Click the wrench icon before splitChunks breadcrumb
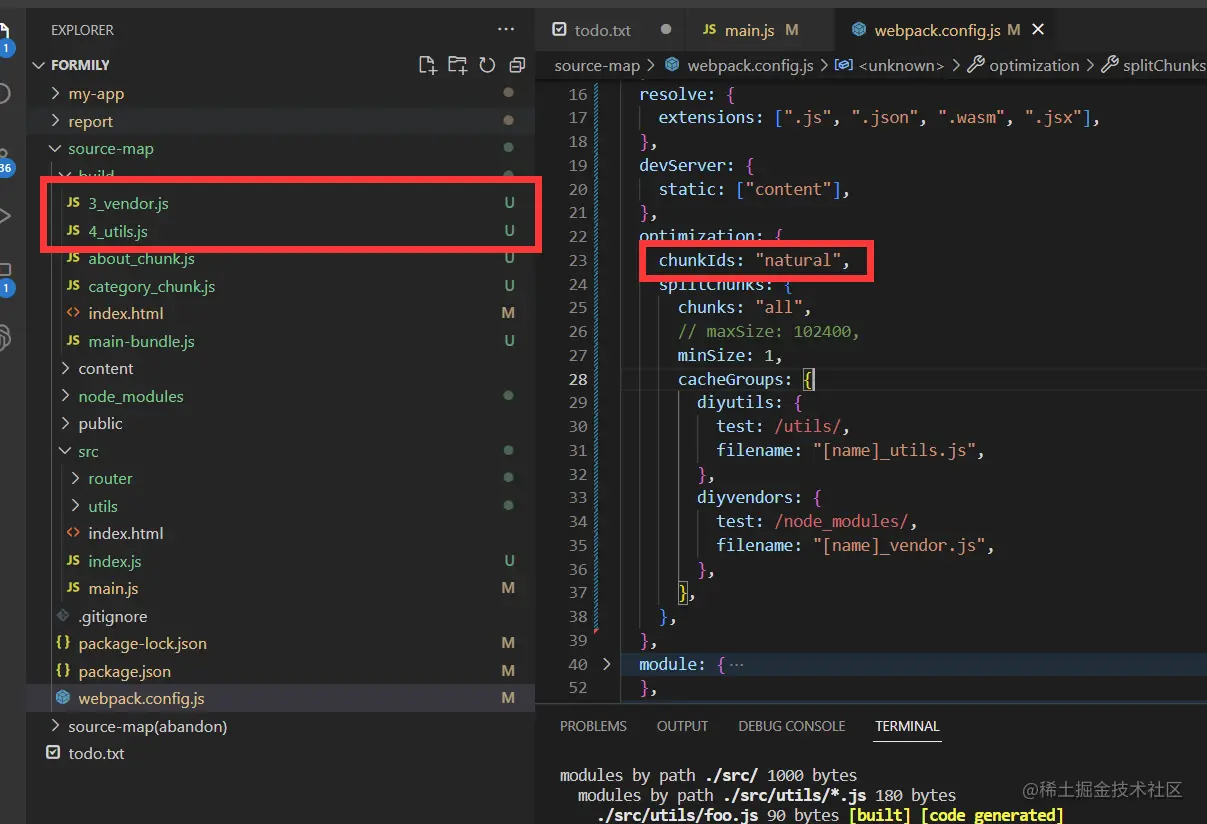This screenshot has width=1207, height=824. click(1109, 65)
